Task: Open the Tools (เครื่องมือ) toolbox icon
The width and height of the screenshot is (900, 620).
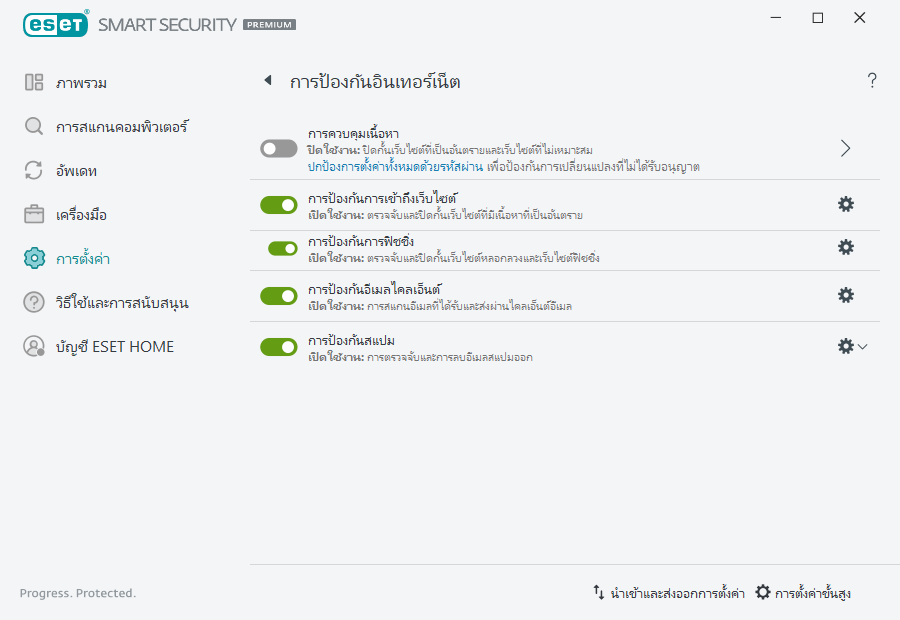Action: pos(30,214)
